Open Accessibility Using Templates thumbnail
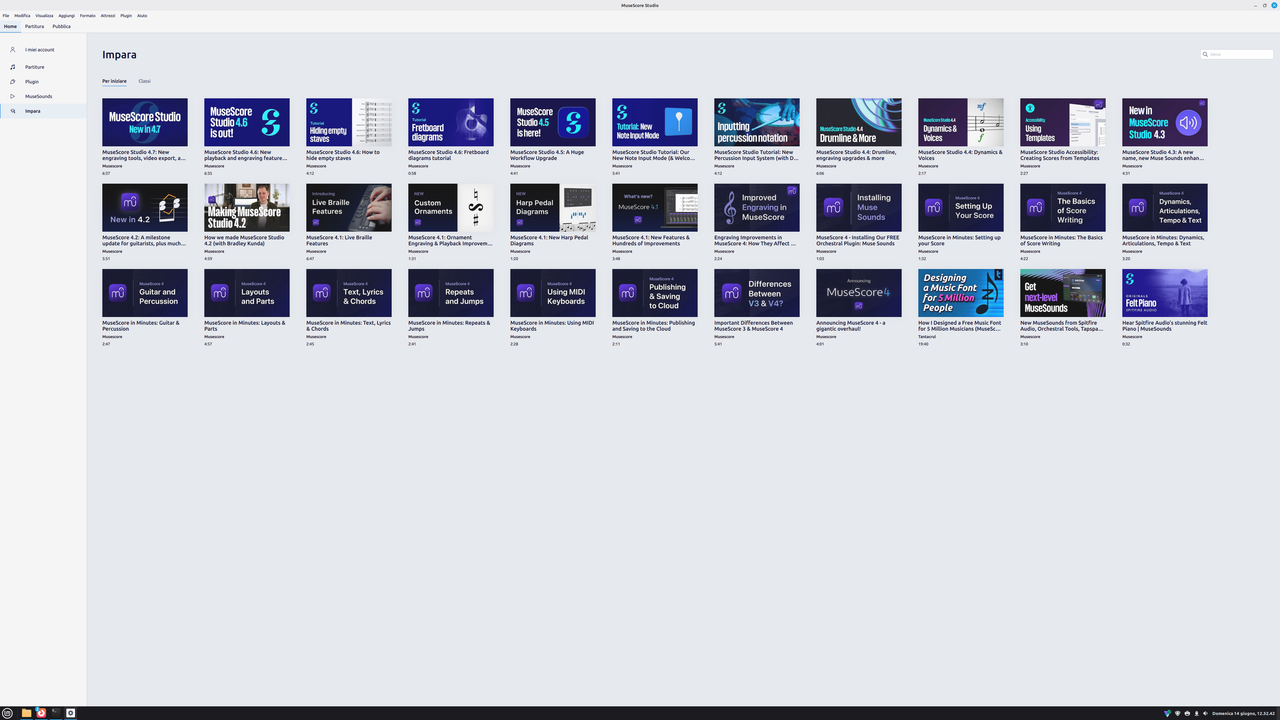 1063,122
